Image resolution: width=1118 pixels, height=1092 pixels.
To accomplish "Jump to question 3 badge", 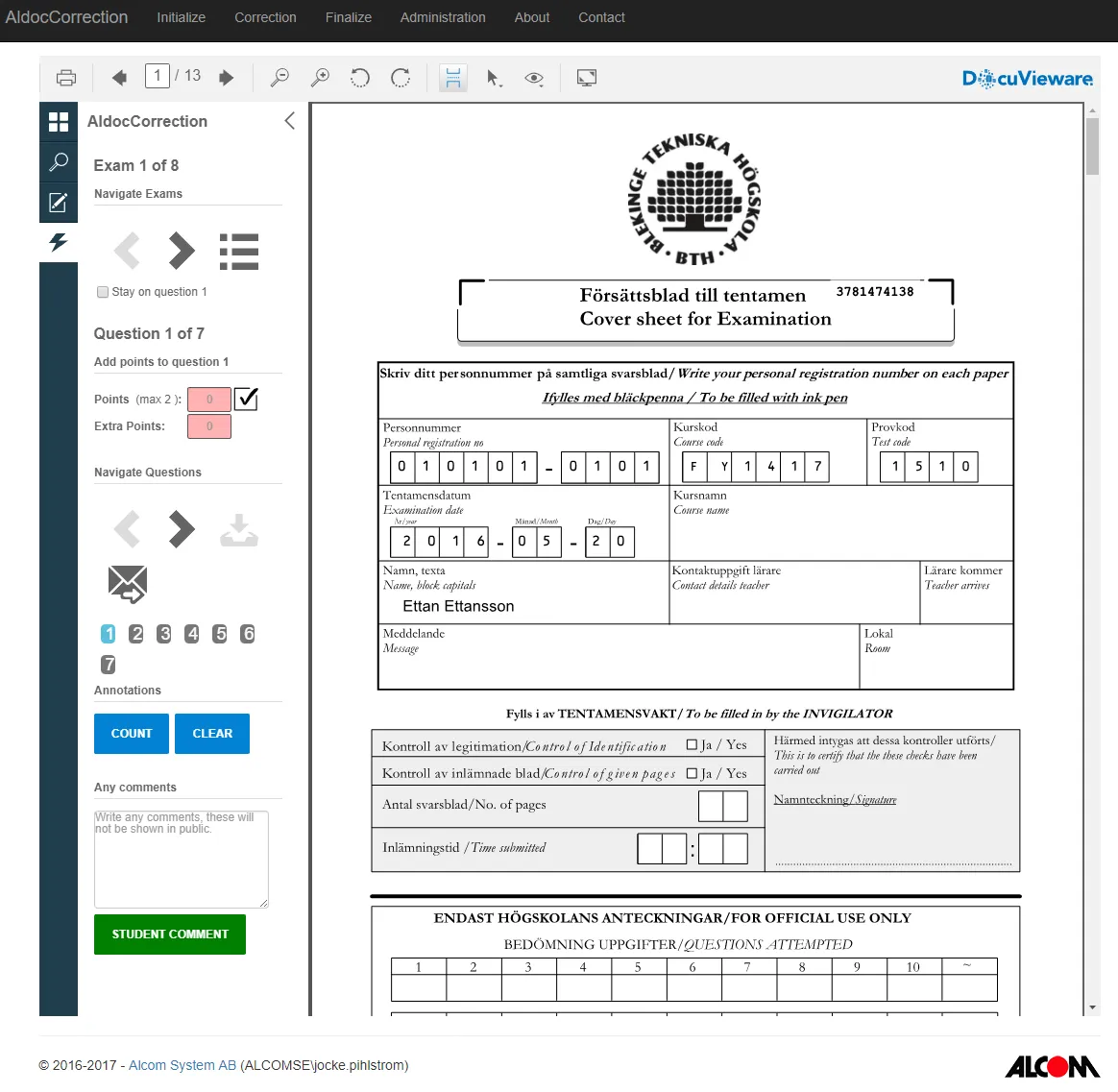I will click(x=164, y=634).
